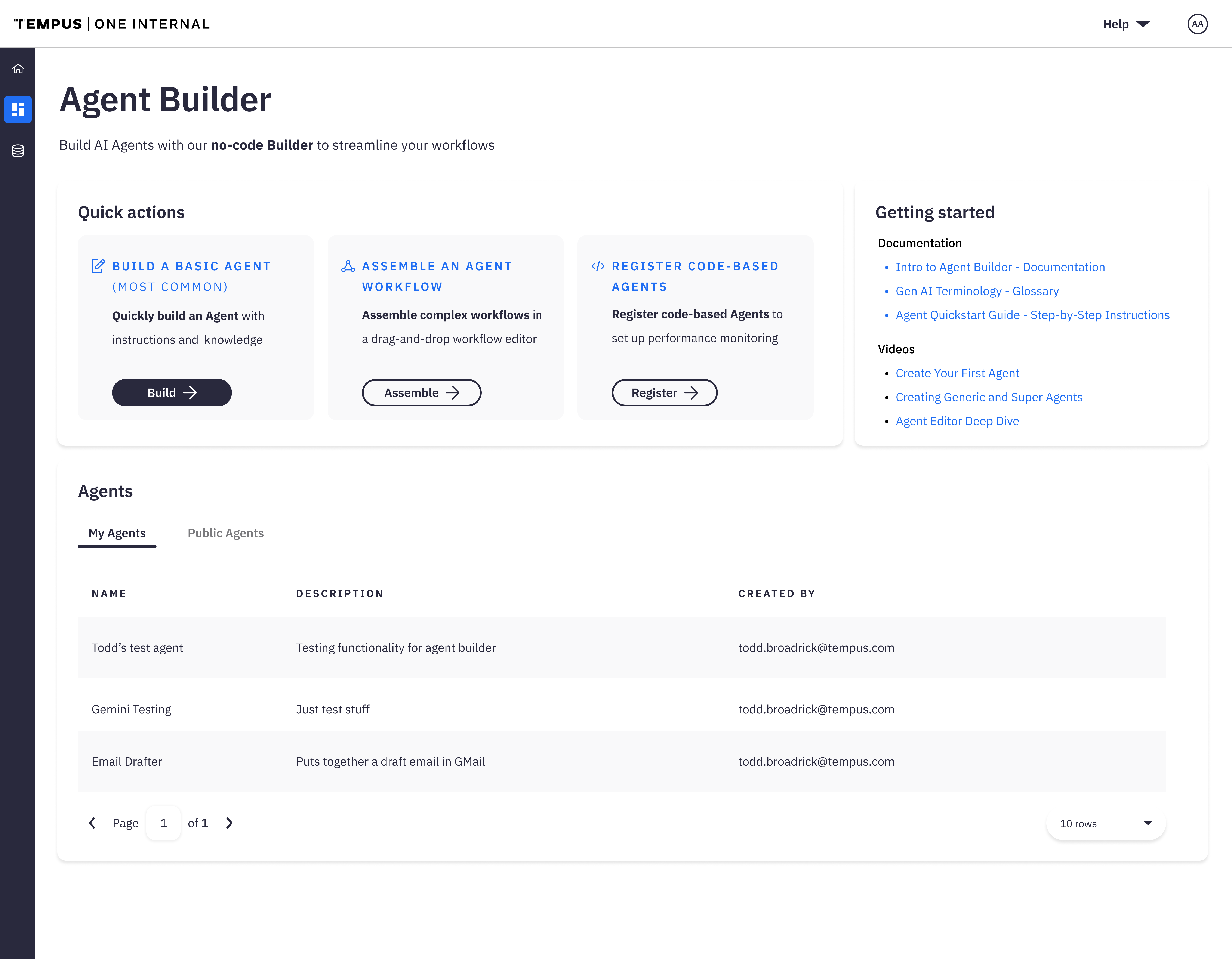Click the Tempus One Internal logo
Image resolution: width=1232 pixels, height=959 pixels.
112,24
